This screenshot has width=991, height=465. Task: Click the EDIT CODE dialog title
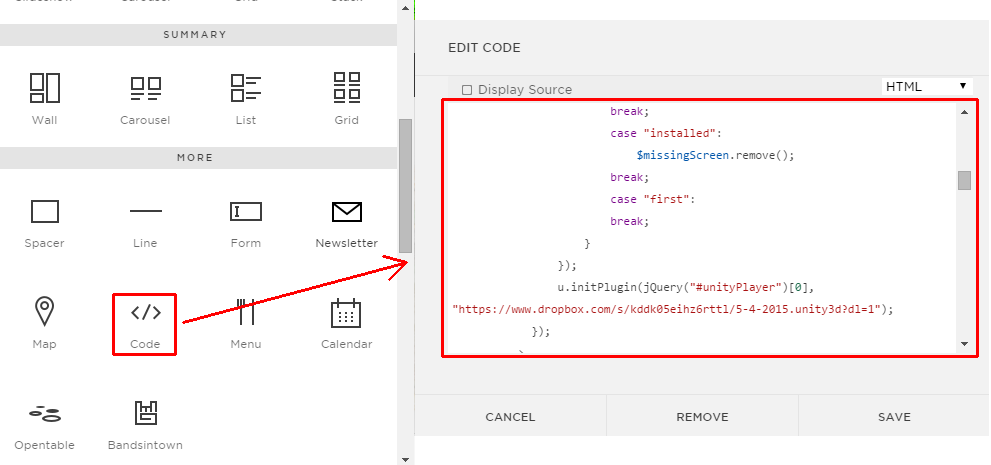coord(484,47)
